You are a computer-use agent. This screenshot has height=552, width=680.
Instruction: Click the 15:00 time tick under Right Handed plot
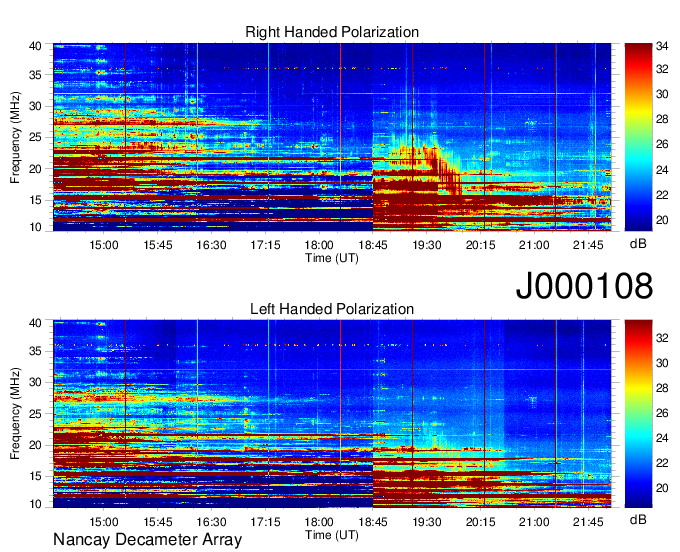[x=104, y=245]
